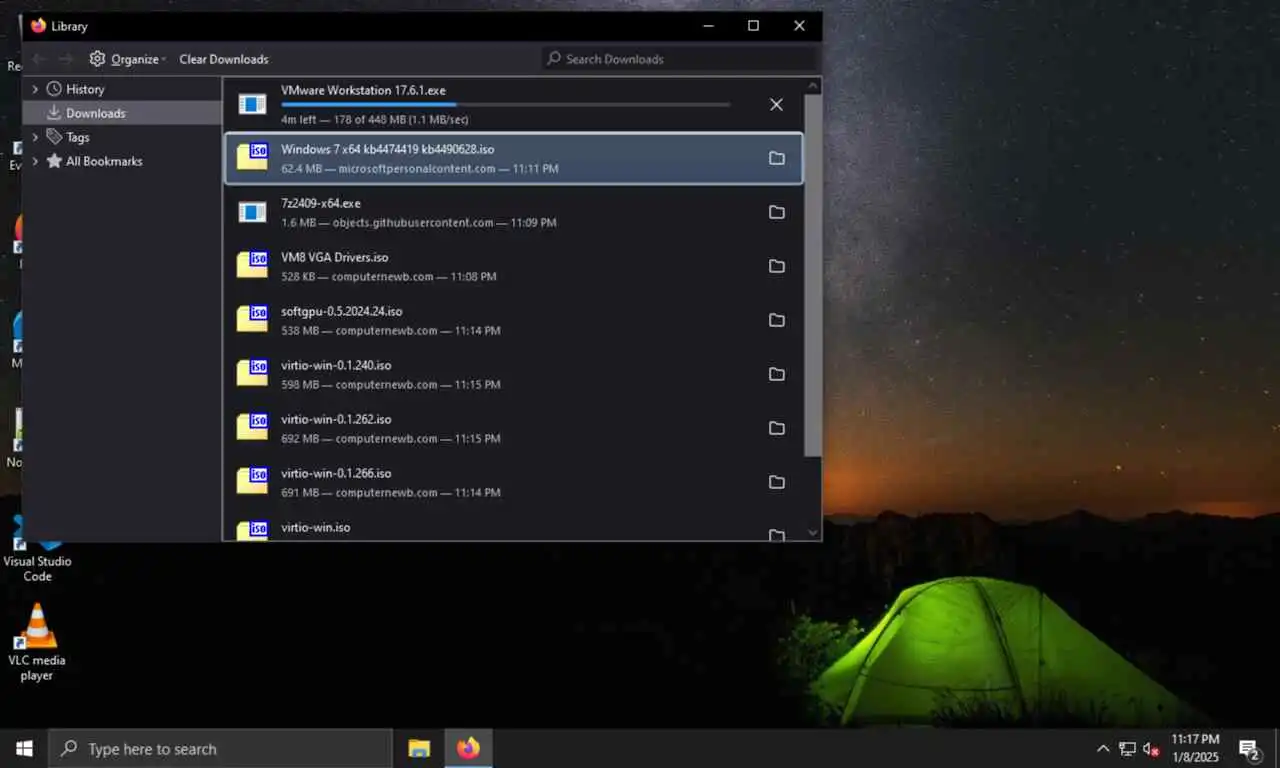Go back with the toolbar back arrow
The height and width of the screenshot is (768, 1280).
tap(39, 59)
